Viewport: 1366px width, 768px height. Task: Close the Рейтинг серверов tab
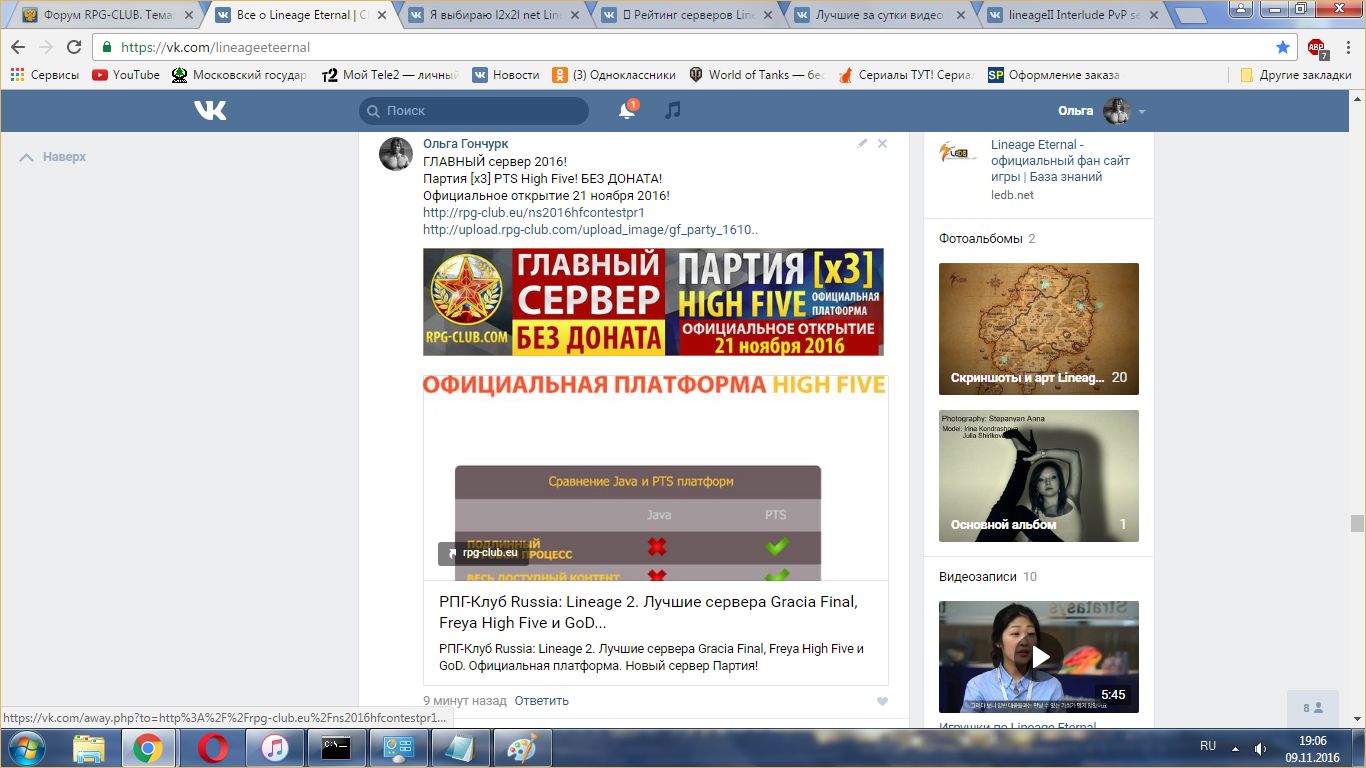click(x=767, y=16)
